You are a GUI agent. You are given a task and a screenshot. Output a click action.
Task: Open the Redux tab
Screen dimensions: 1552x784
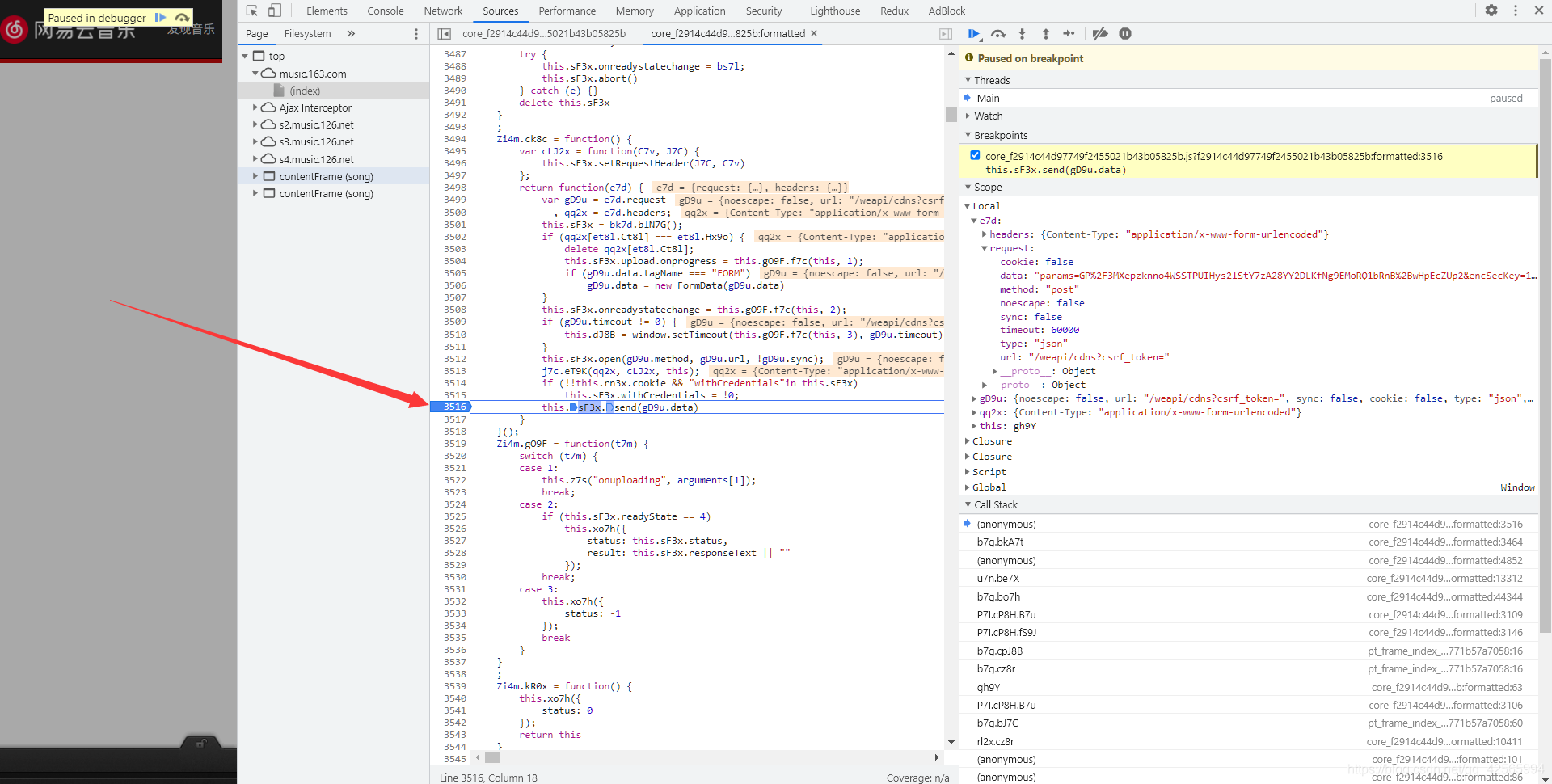[894, 11]
